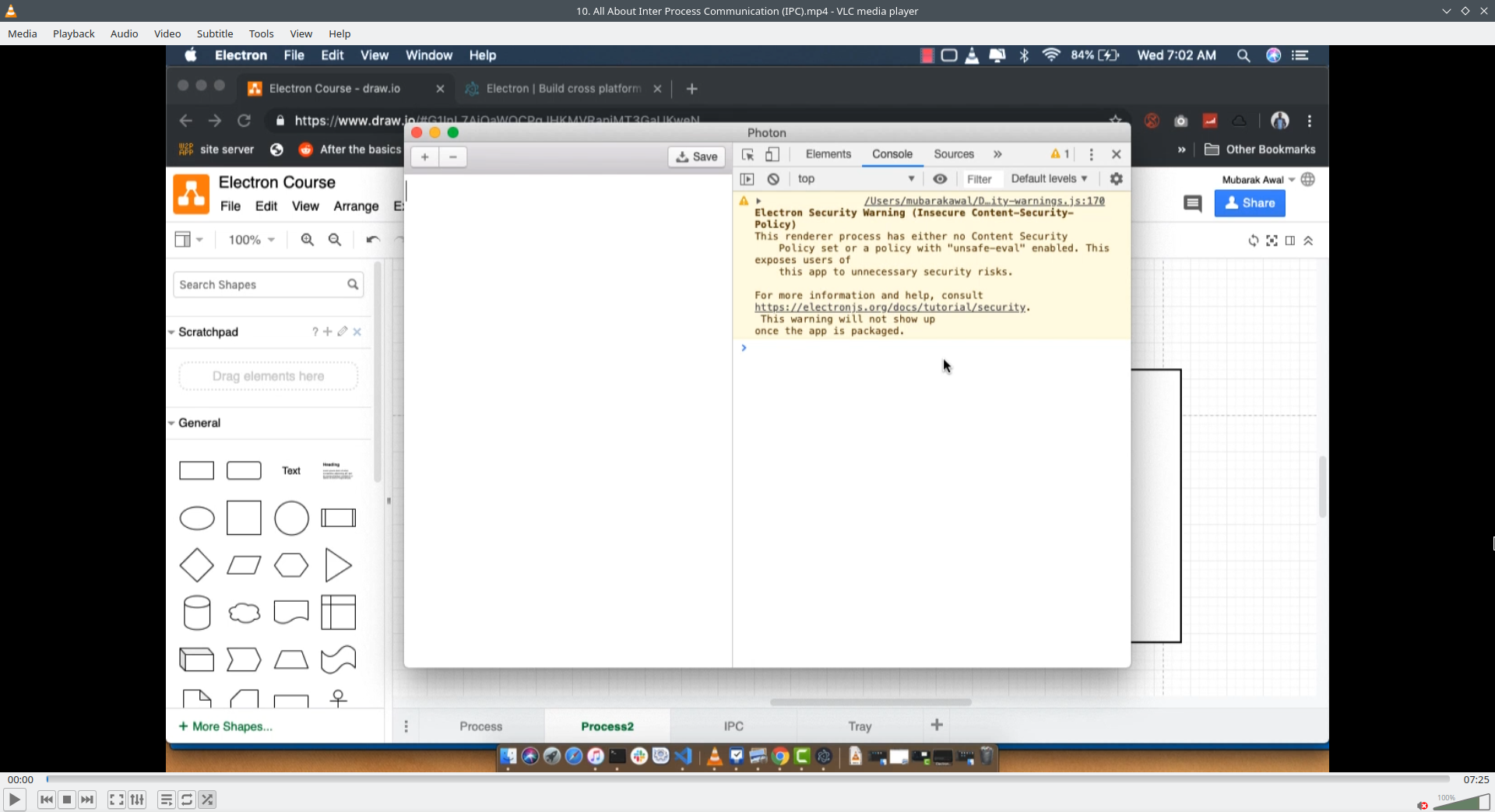Image resolution: width=1495 pixels, height=812 pixels.
Task: Click draw.io fullscreen icon
Action: click(1272, 241)
